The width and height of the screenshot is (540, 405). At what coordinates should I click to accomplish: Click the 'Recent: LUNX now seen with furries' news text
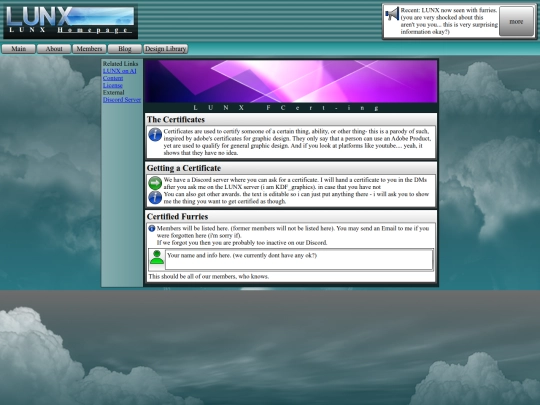449,21
